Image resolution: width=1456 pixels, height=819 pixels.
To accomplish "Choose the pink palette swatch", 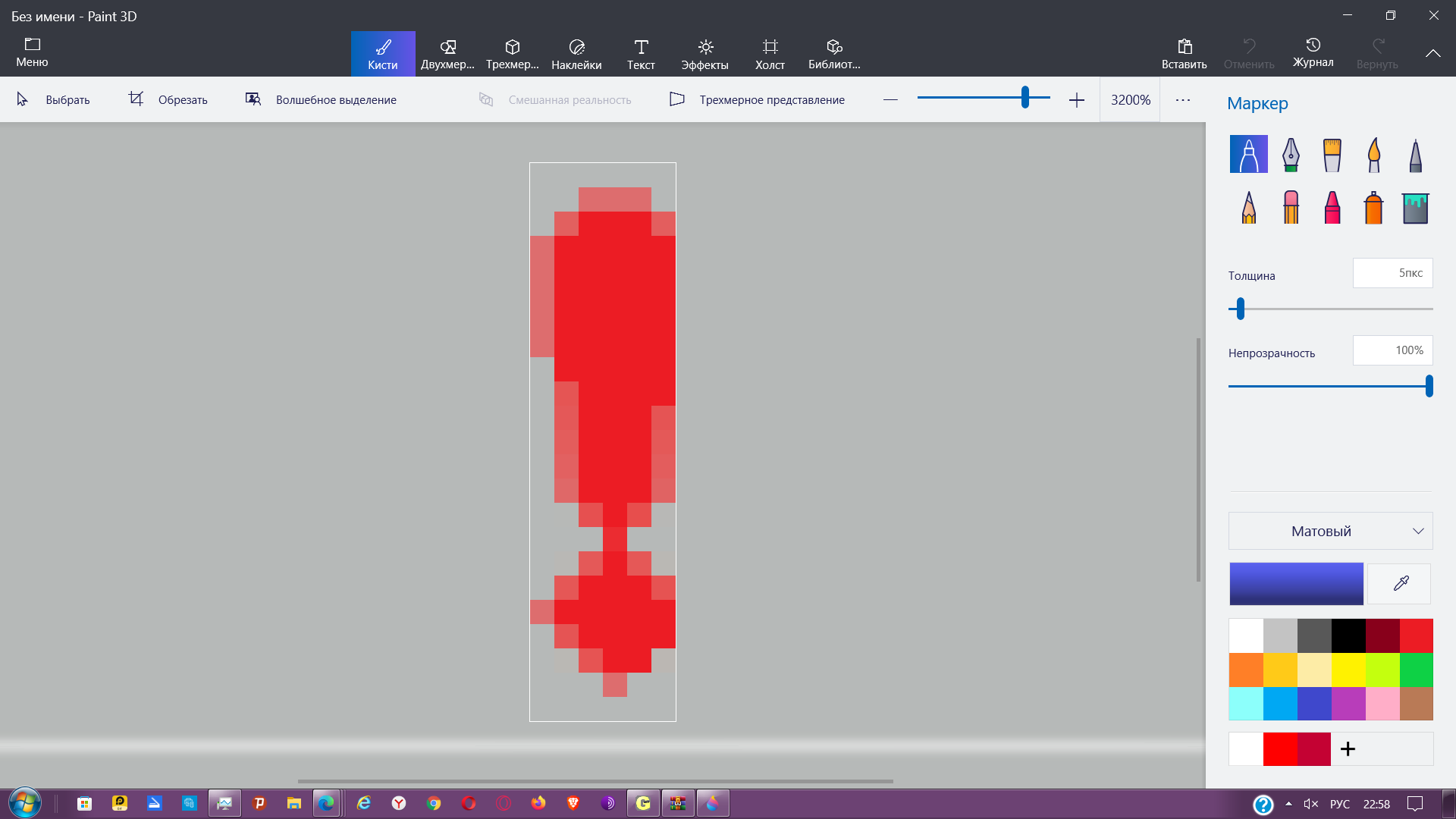I will coord(1382,704).
